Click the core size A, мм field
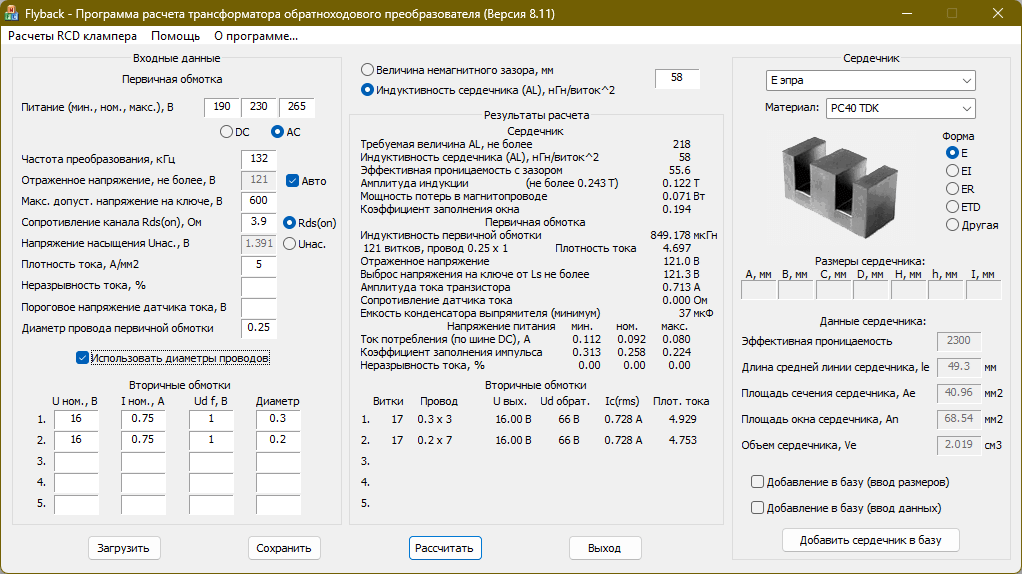This screenshot has height=574, width=1022. point(759,290)
